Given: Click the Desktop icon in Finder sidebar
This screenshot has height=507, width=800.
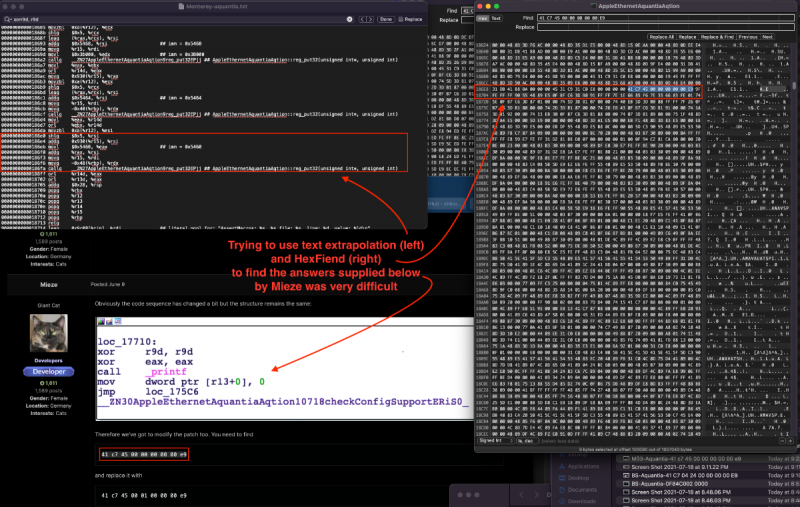Looking at the screenshot, I should (562, 478).
